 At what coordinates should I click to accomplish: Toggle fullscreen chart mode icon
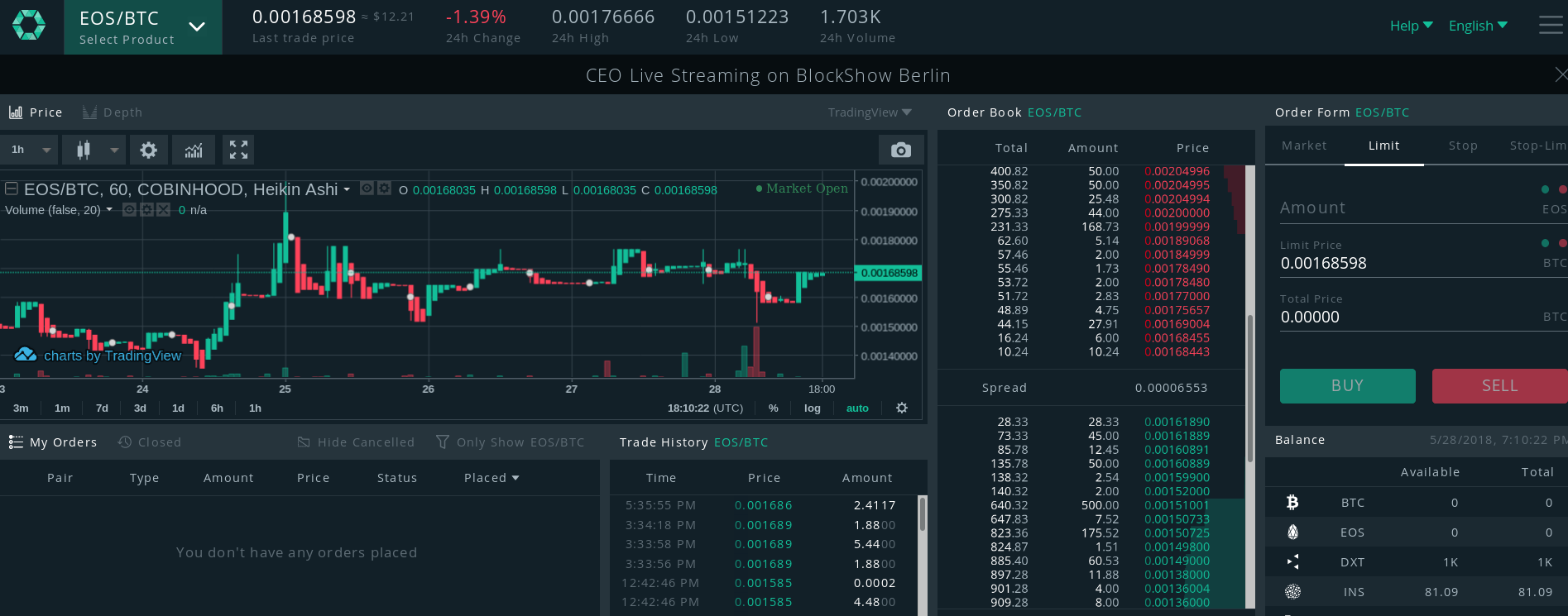point(238,150)
